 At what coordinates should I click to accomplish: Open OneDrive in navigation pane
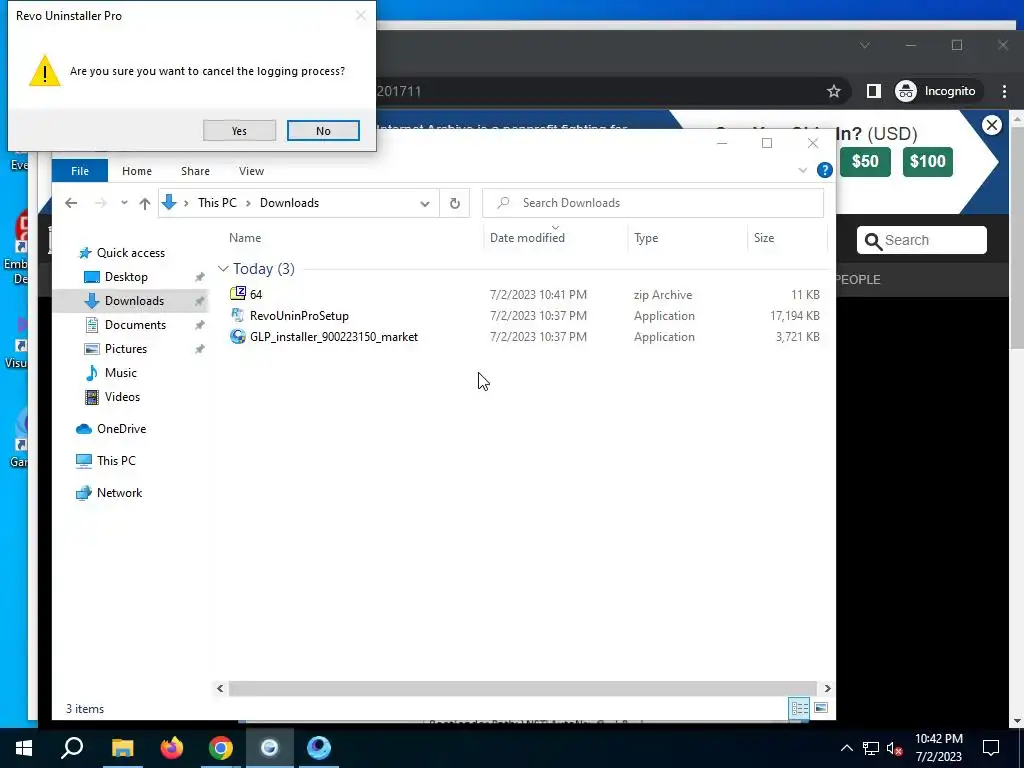[x=121, y=428]
